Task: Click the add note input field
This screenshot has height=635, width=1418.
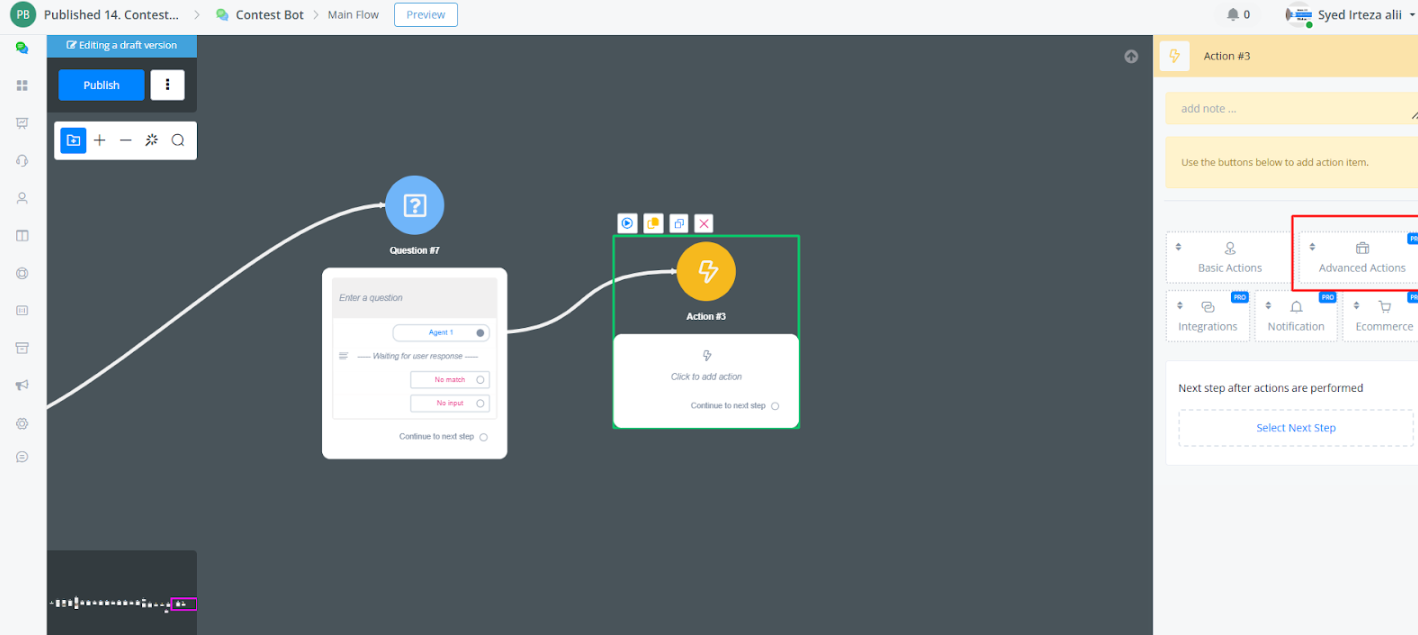Action: [x=1290, y=109]
